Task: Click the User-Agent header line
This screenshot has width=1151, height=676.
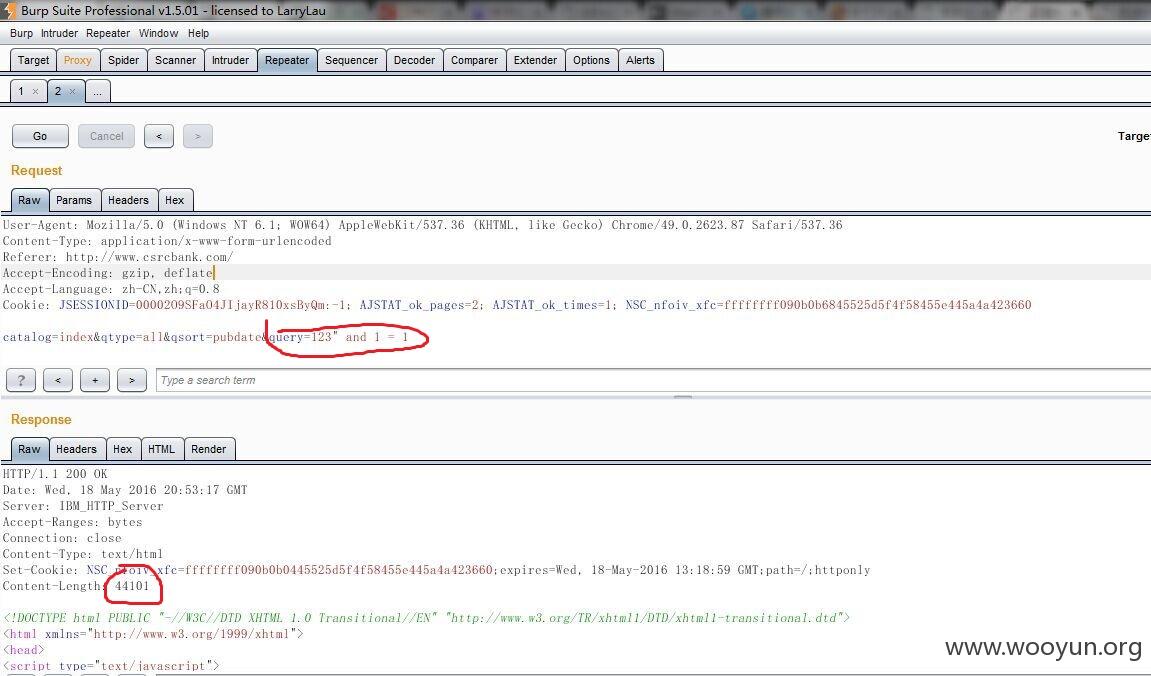Action: (422, 225)
